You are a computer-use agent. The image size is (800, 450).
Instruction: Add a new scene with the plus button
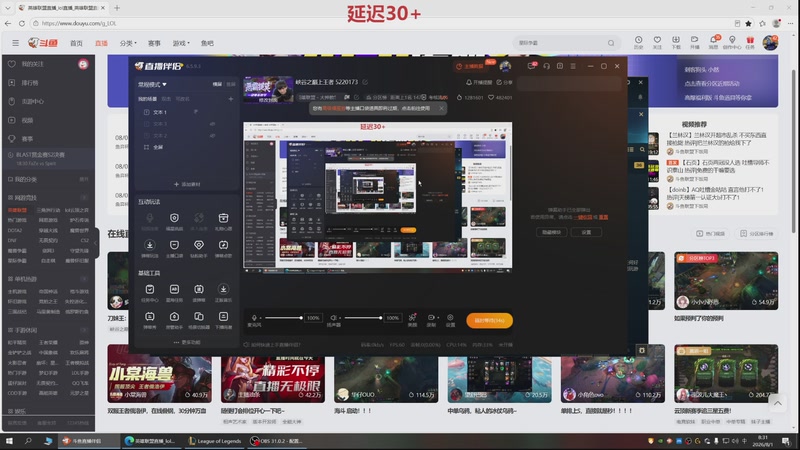pyautogui.click(x=231, y=98)
